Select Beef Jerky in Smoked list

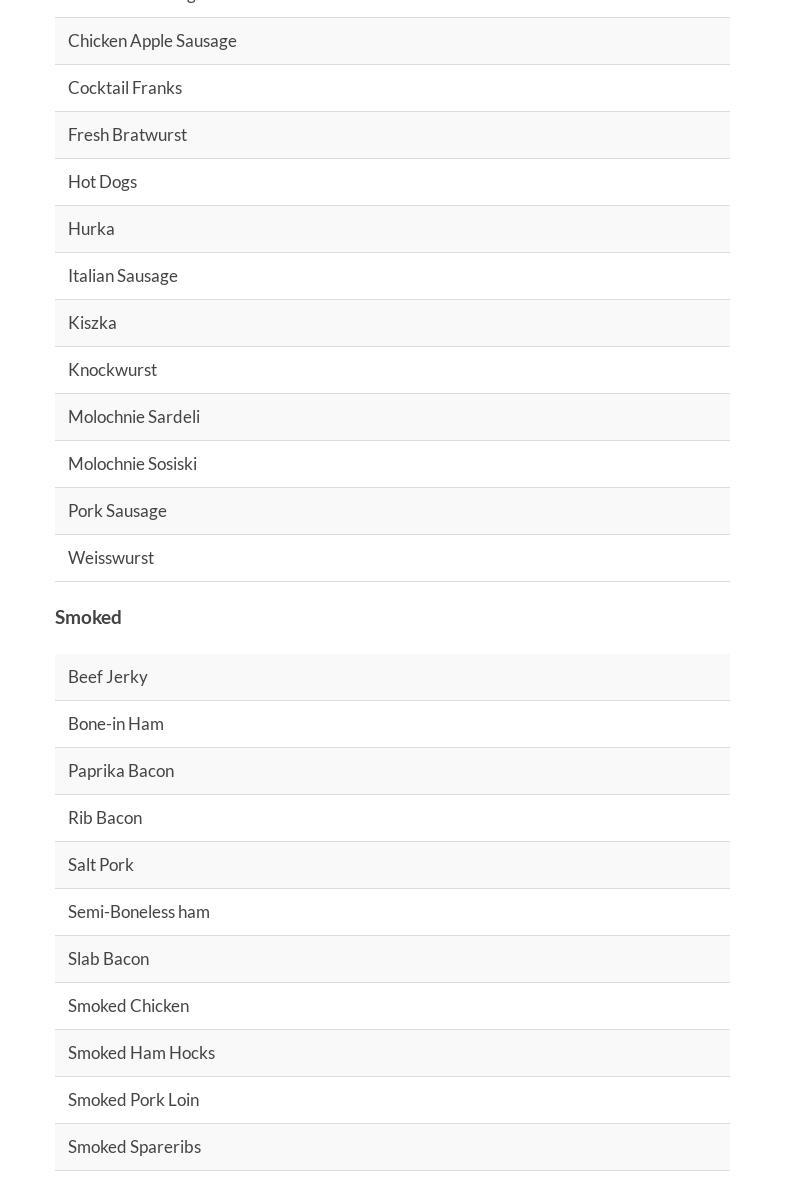pyautogui.click(x=107, y=677)
